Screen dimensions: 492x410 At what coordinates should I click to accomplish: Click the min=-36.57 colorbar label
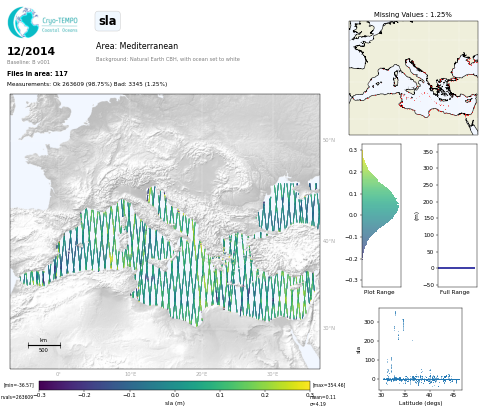click(x=19, y=385)
